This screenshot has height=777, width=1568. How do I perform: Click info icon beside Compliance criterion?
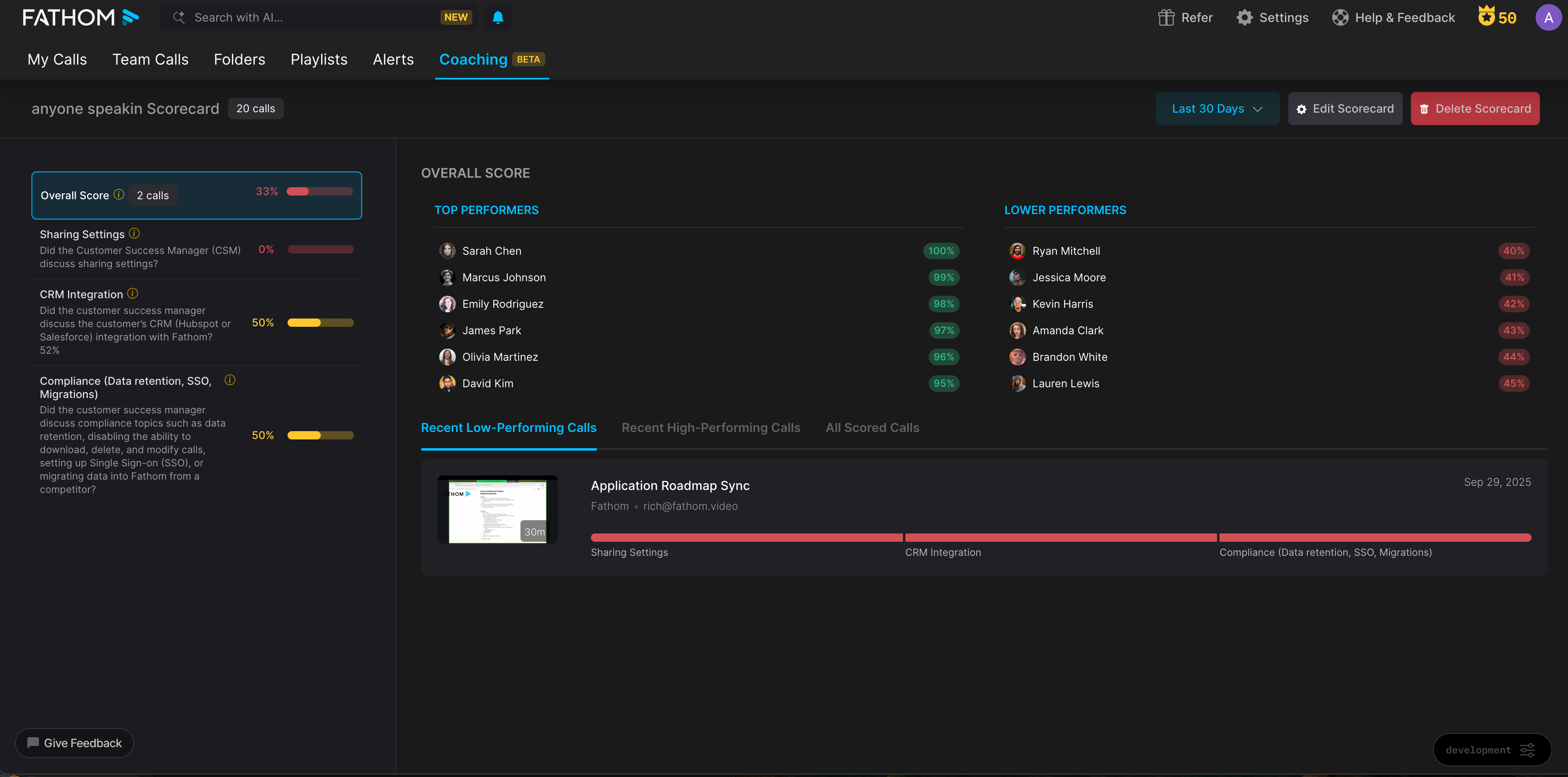click(230, 380)
